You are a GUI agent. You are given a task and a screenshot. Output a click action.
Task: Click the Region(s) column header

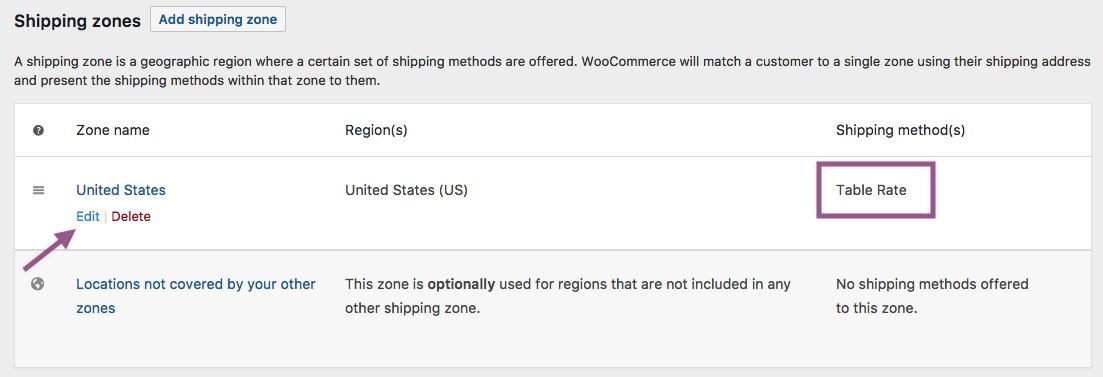(x=376, y=130)
